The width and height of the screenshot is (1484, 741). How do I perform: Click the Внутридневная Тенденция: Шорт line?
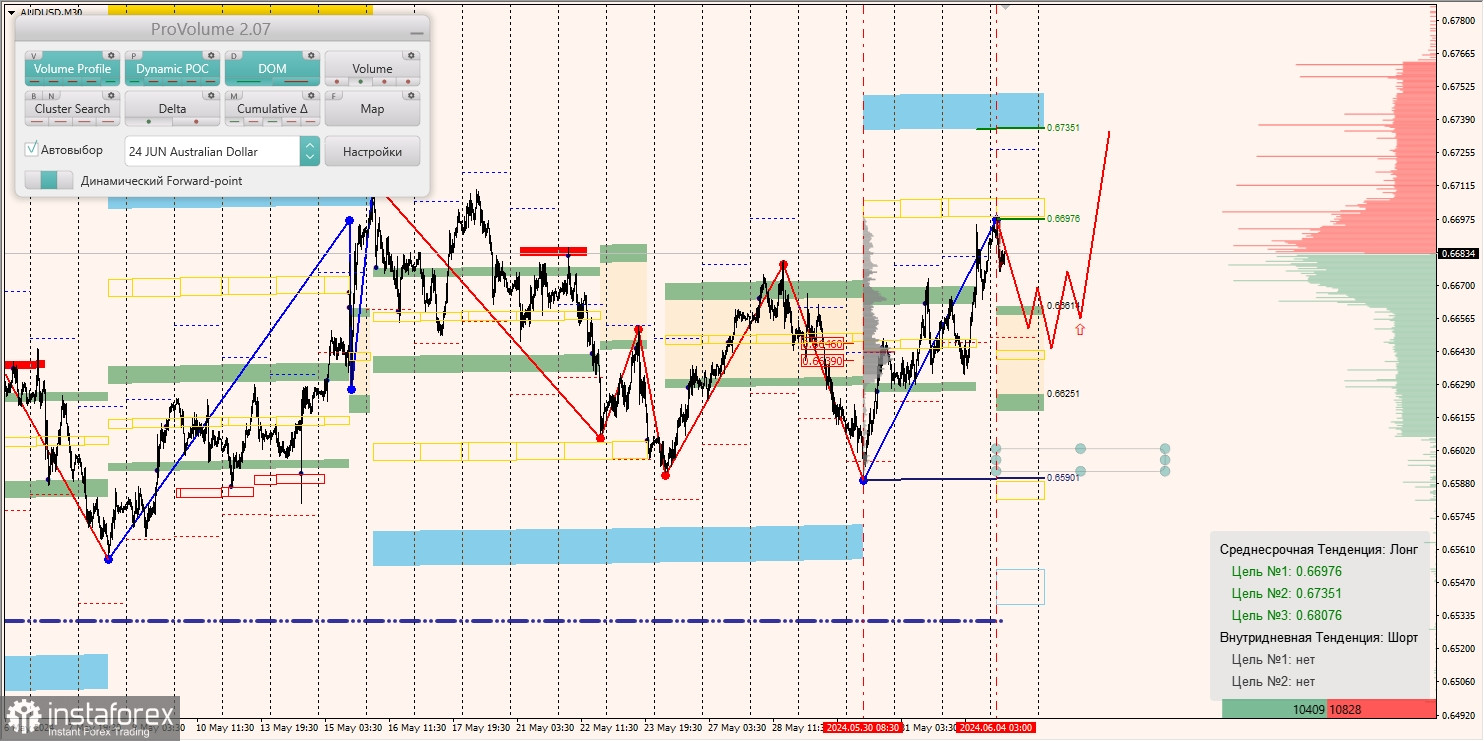click(x=1319, y=638)
